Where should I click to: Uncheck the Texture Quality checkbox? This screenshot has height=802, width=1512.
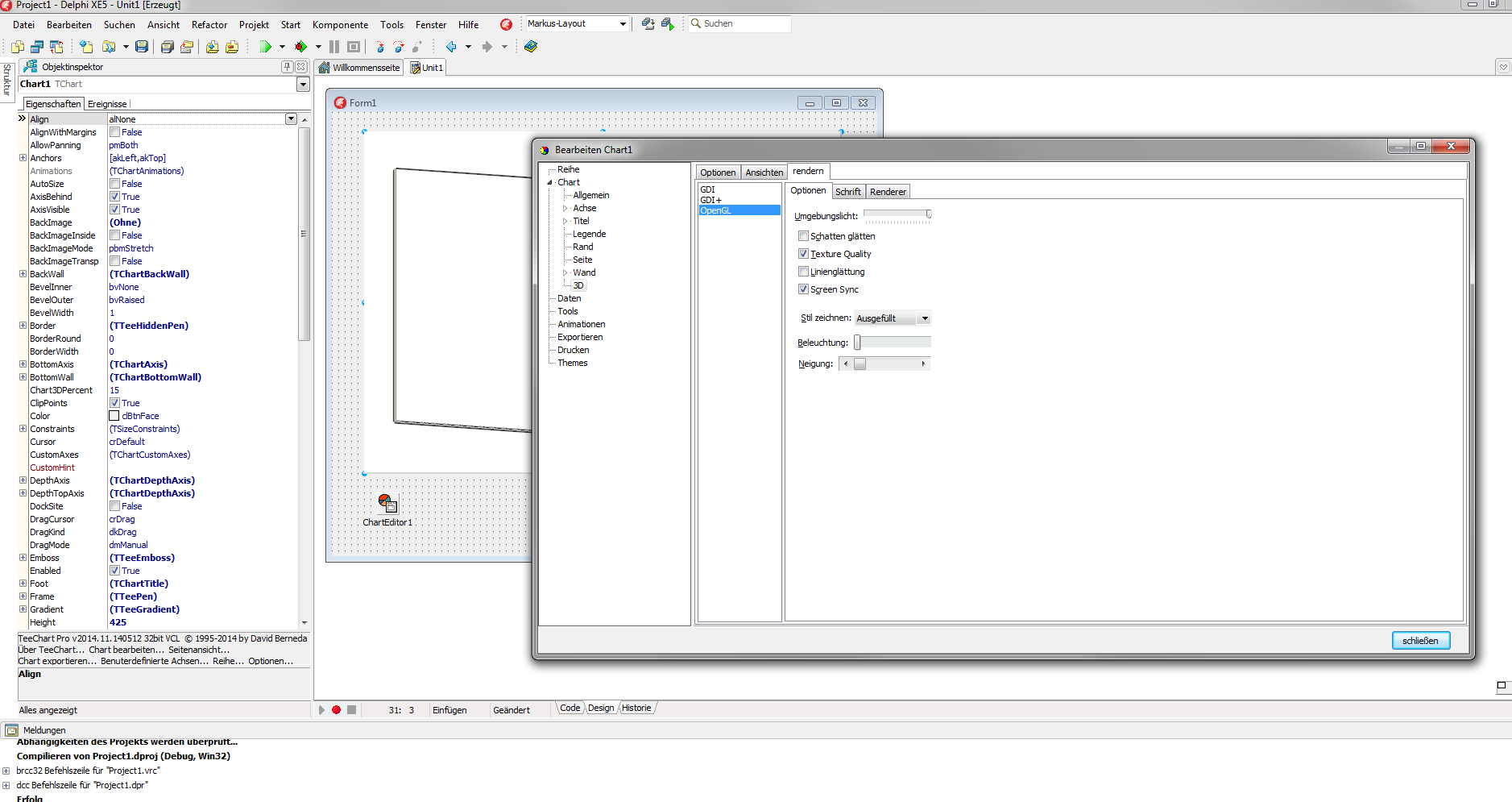point(803,254)
